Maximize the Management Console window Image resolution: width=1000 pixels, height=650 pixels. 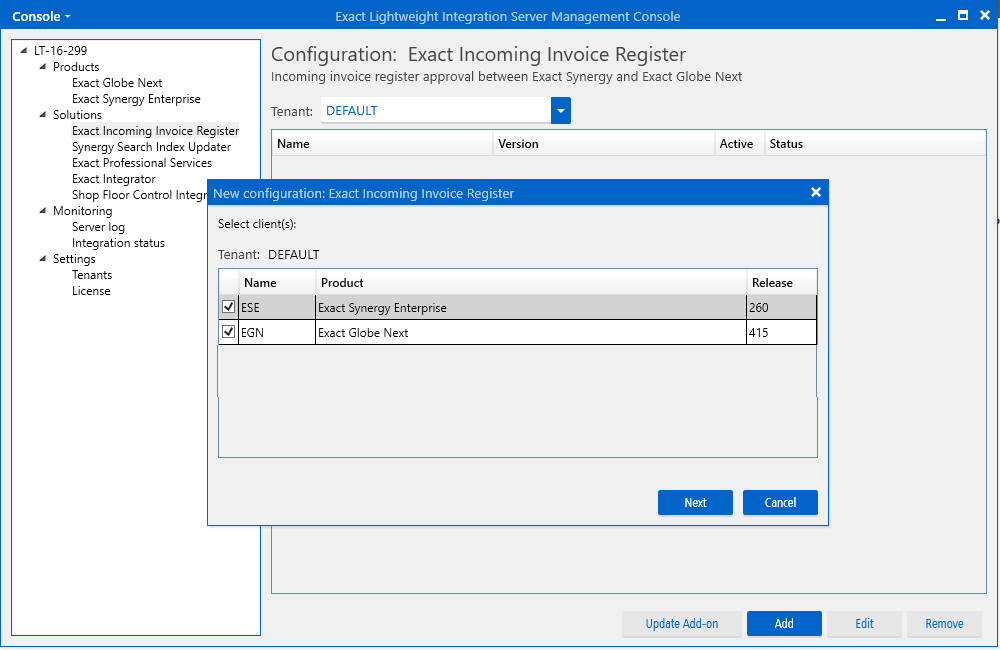click(963, 15)
